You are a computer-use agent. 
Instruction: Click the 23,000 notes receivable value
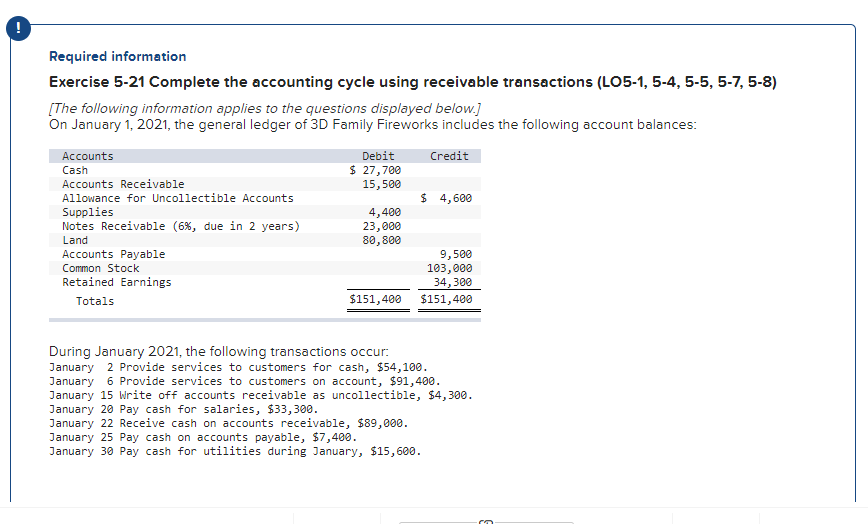point(381,226)
